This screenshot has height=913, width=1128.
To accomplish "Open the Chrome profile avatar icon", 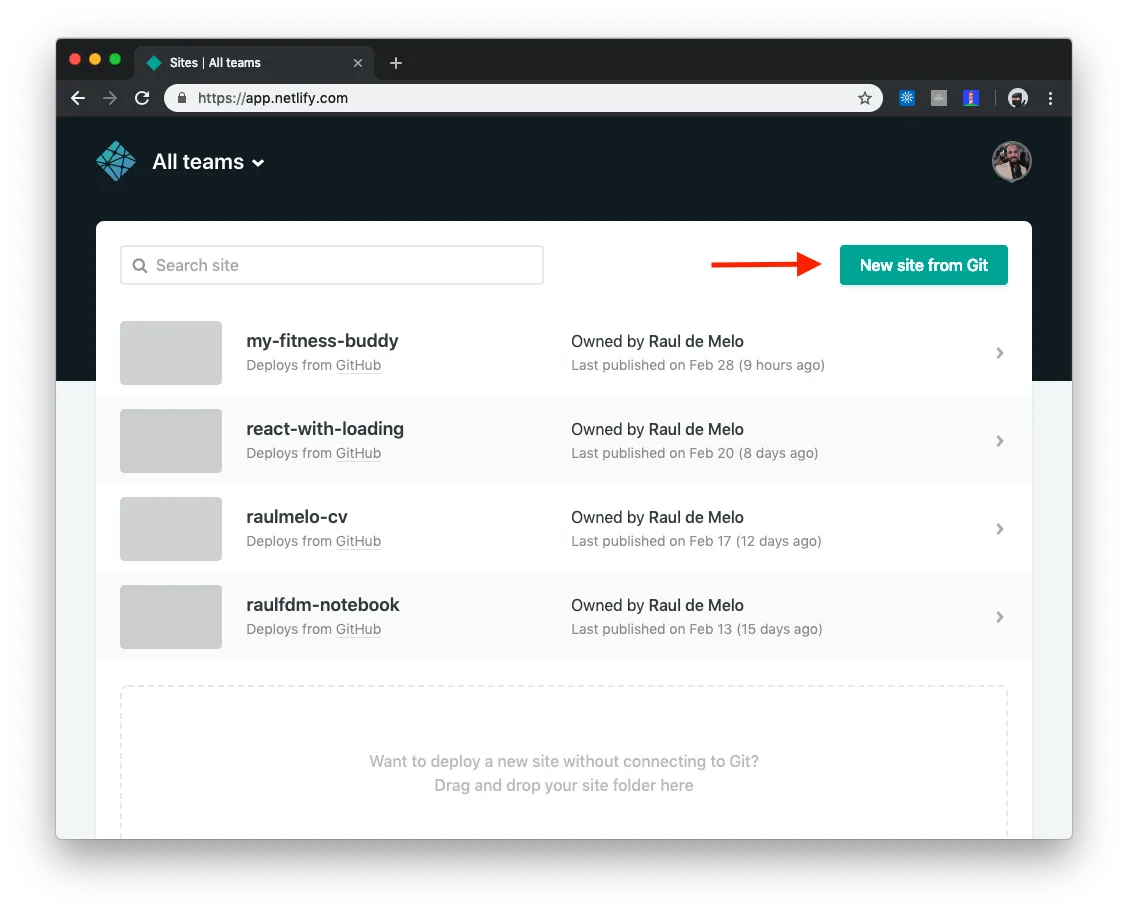I will tap(1018, 99).
